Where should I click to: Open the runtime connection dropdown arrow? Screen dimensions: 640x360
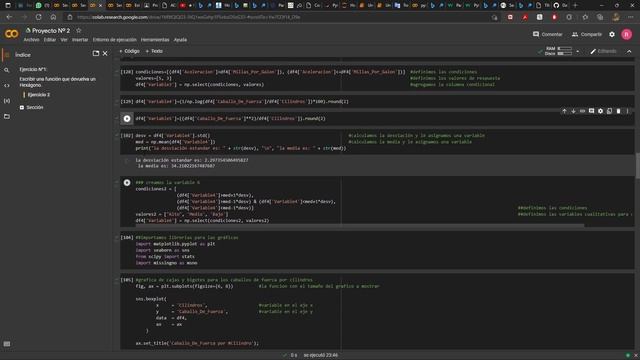[x=578, y=51]
